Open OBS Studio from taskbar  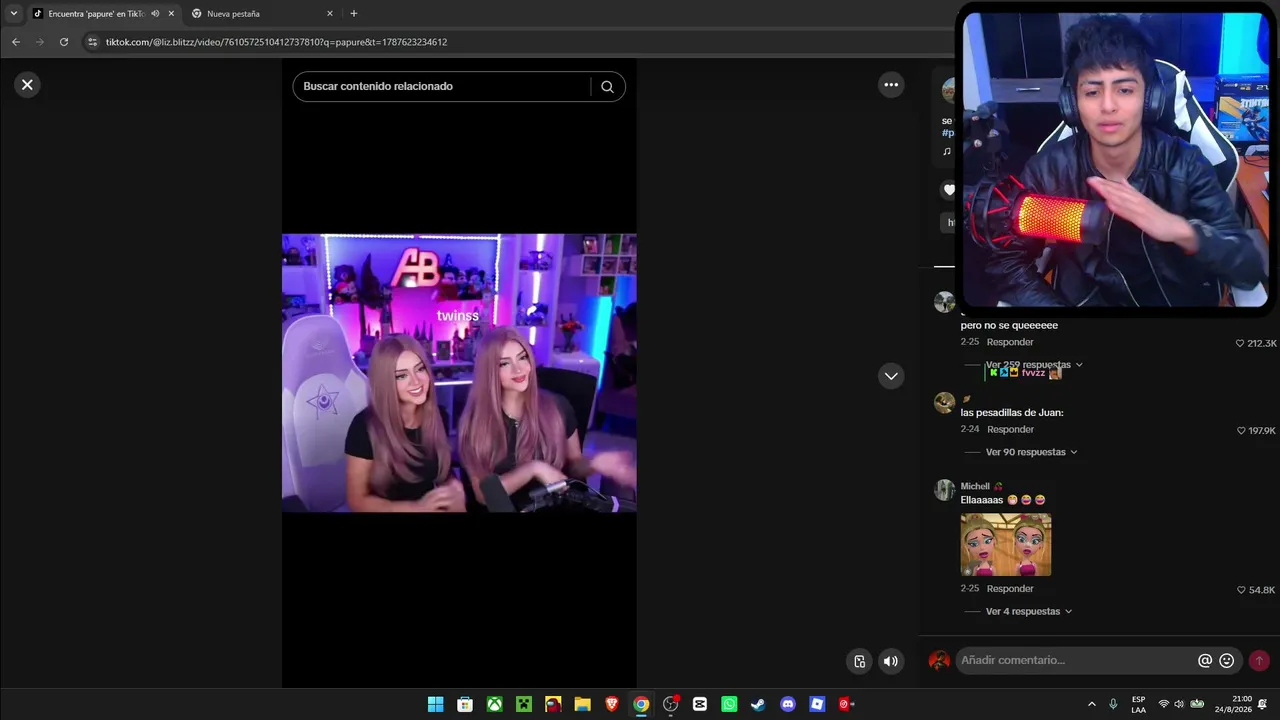(671, 704)
